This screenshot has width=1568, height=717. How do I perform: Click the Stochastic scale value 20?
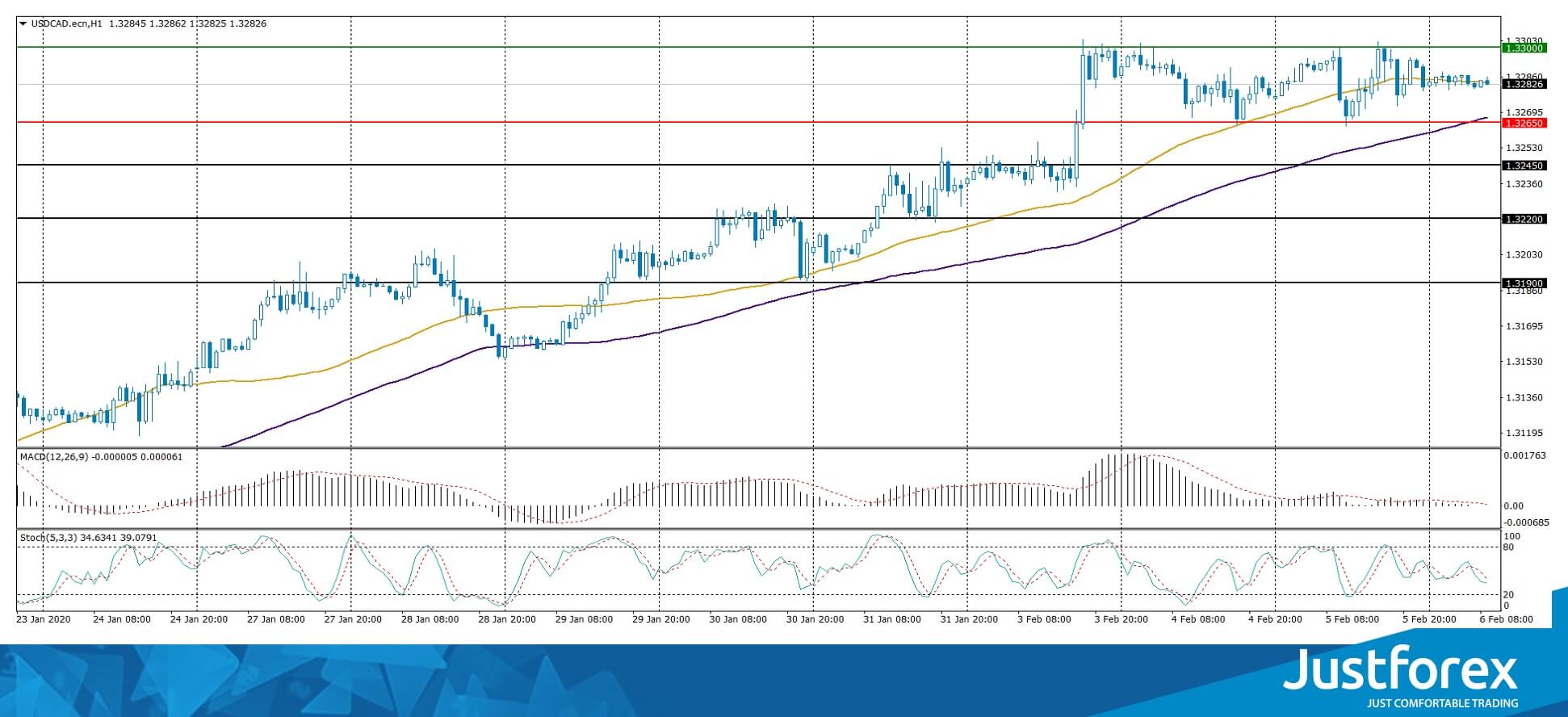(x=1510, y=595)
